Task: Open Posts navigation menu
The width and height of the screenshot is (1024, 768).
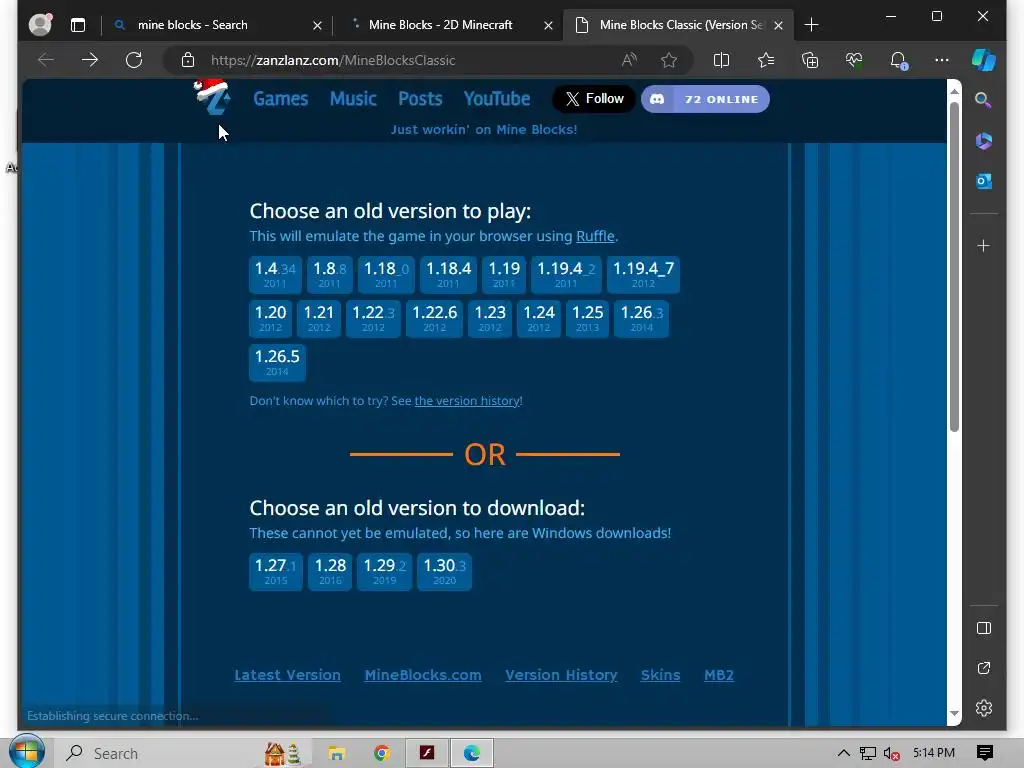Action: coord(420,99)
